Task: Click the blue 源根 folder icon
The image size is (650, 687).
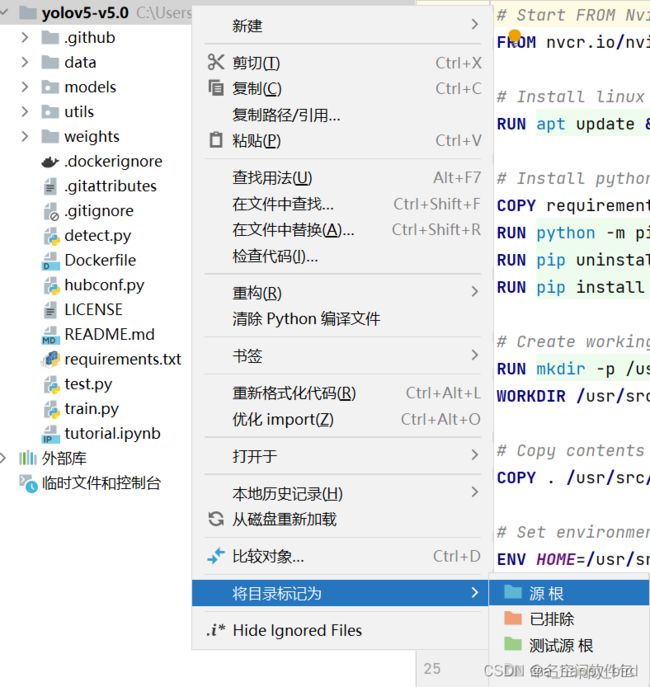Action: click(513, 592)
